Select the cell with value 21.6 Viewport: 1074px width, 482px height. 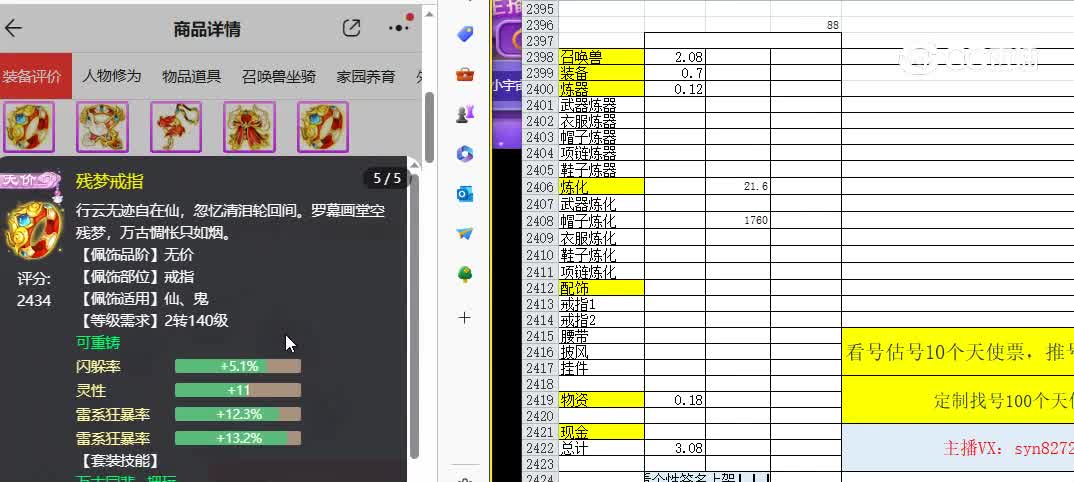[x=738, y=186]
